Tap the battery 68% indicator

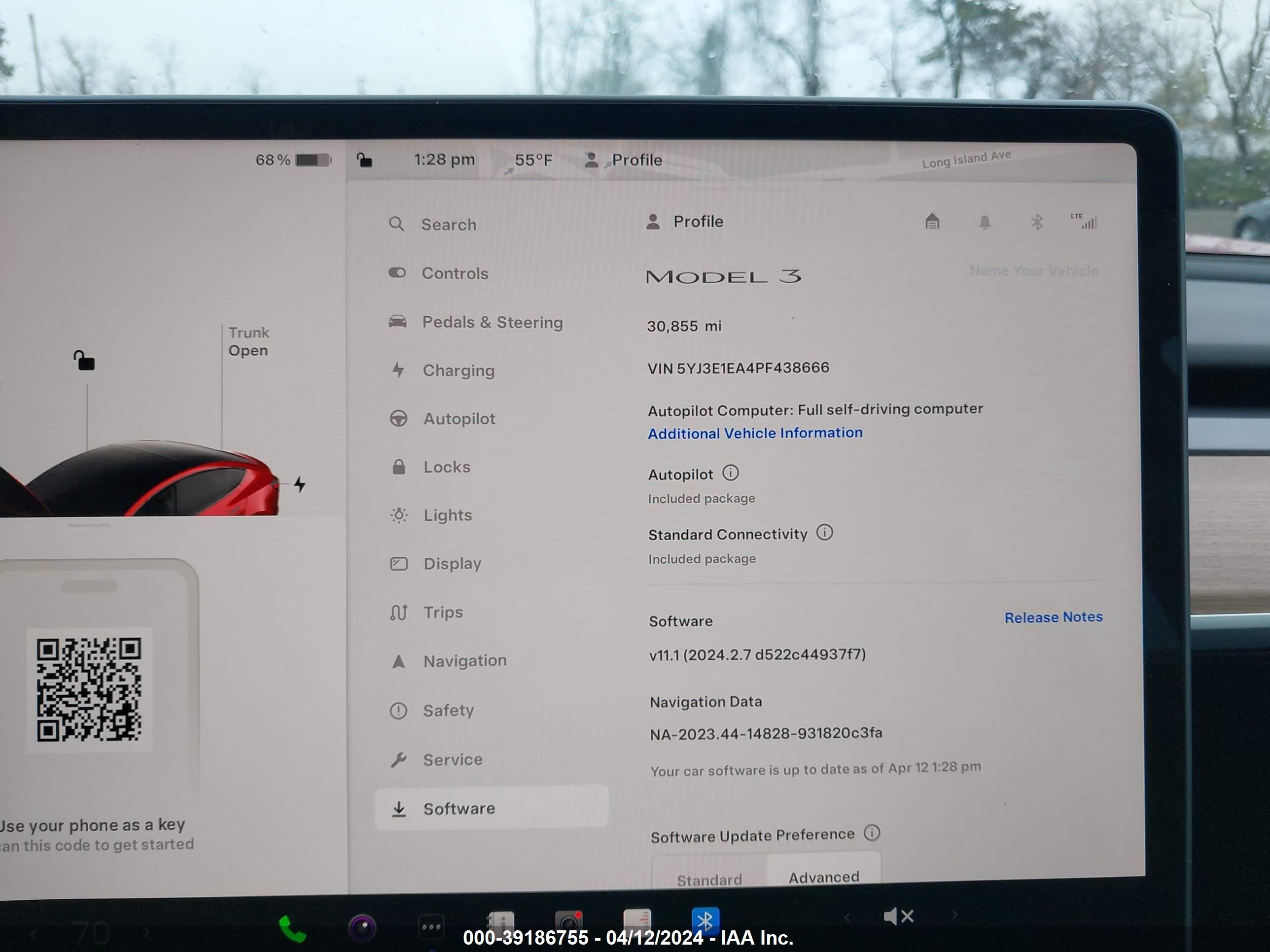point(293,160)
